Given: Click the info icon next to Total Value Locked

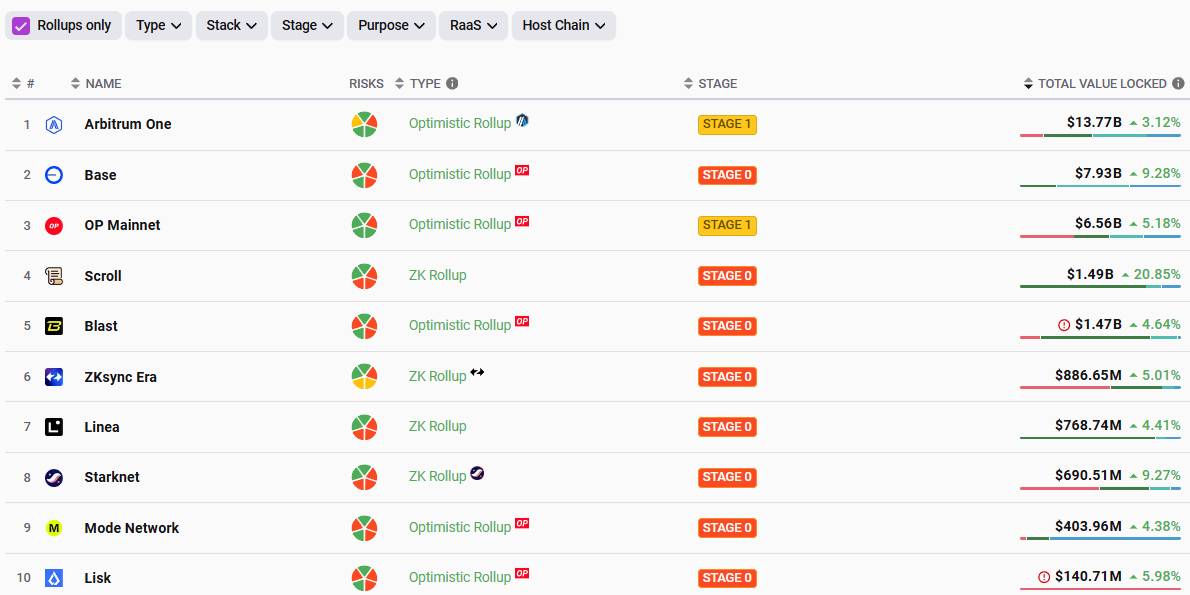Looking at the screenshot, I should point(1178,83).
